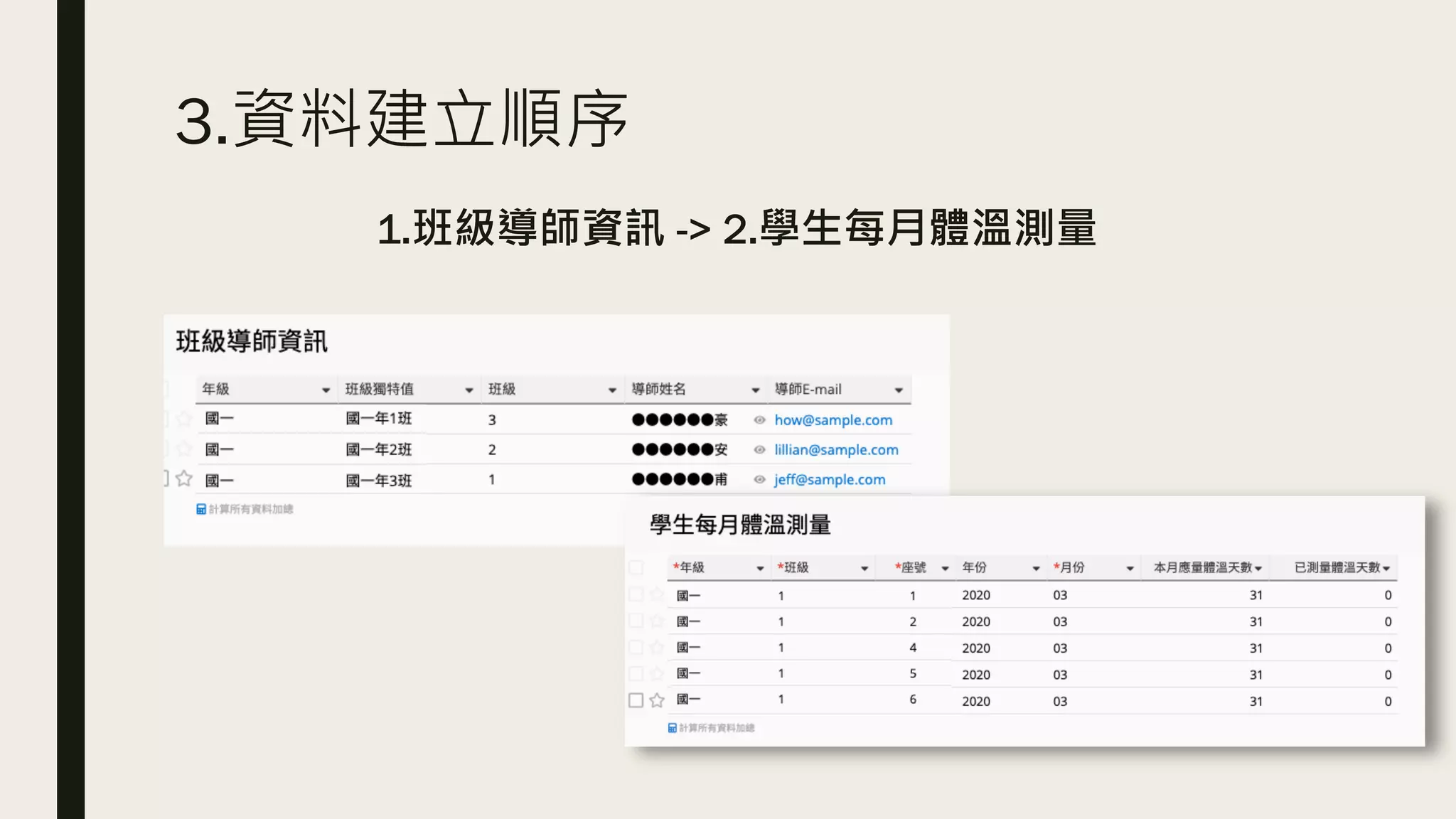1456x819 pixels.
Task: Star the 國一年2班 teacher row
Action: coord(184,449)
